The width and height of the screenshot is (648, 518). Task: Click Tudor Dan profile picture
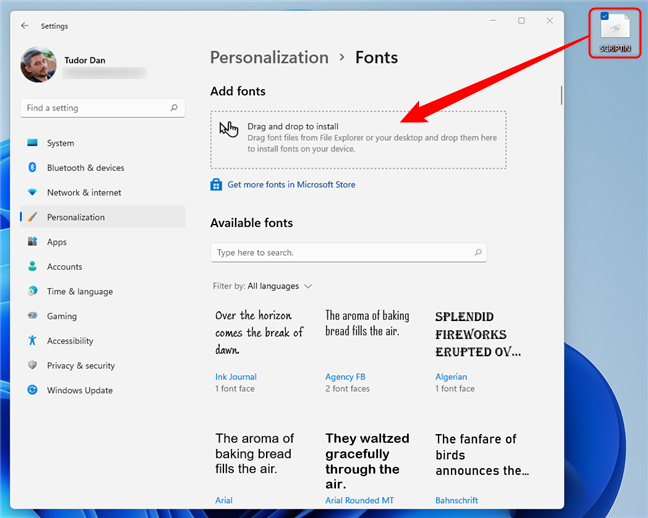click(38, 64)
